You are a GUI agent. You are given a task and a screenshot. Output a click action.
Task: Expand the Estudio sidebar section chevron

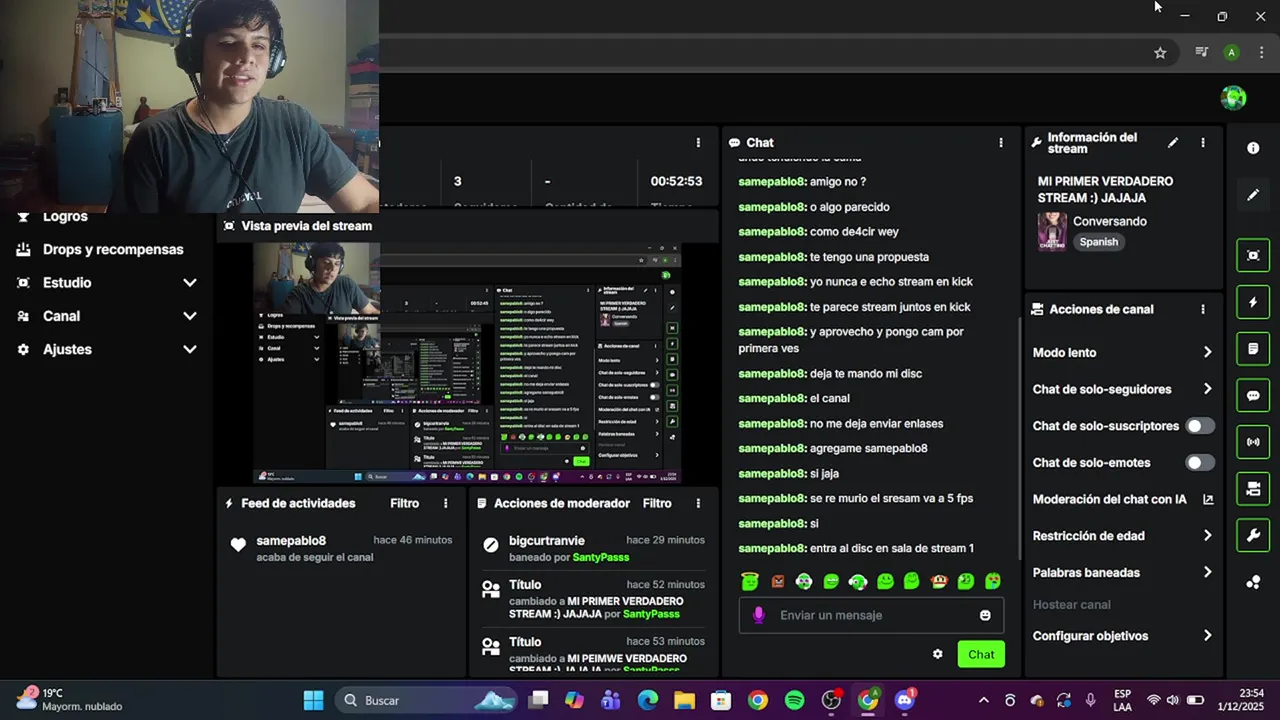tap(190, 283)
